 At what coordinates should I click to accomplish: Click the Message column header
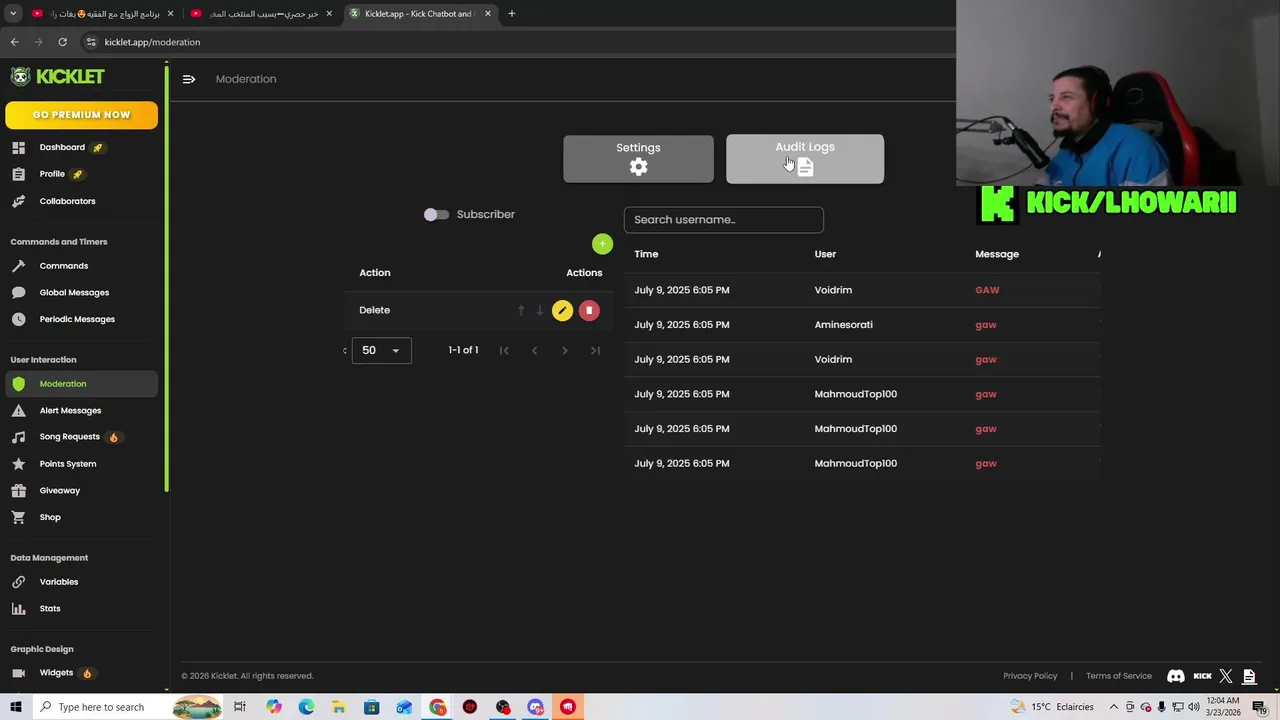(997, 254)
